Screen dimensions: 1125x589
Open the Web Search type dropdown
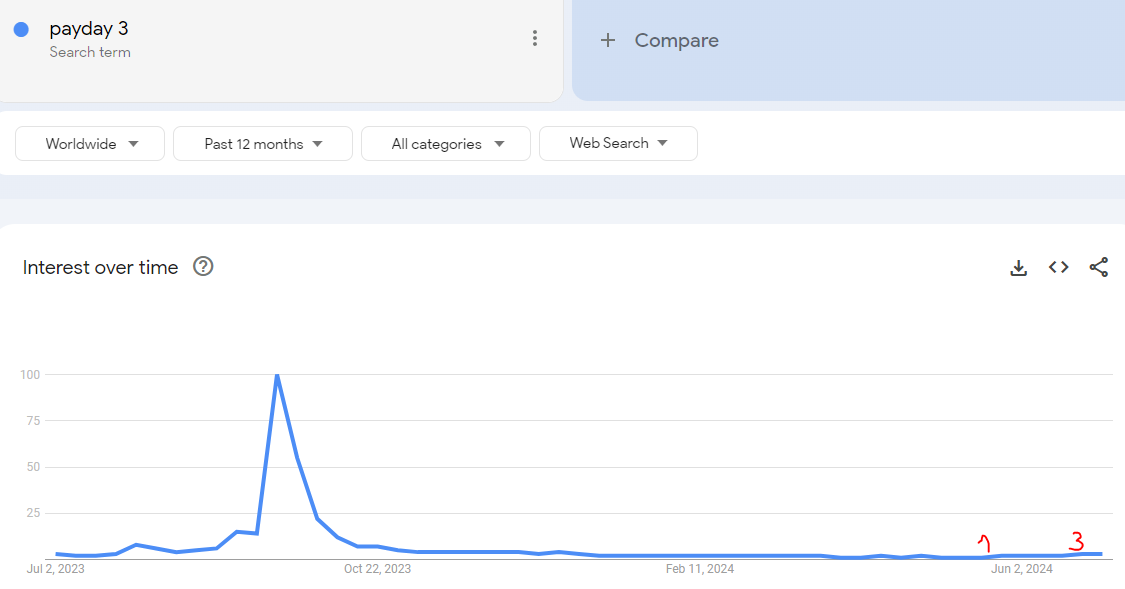tap(618, 143)
